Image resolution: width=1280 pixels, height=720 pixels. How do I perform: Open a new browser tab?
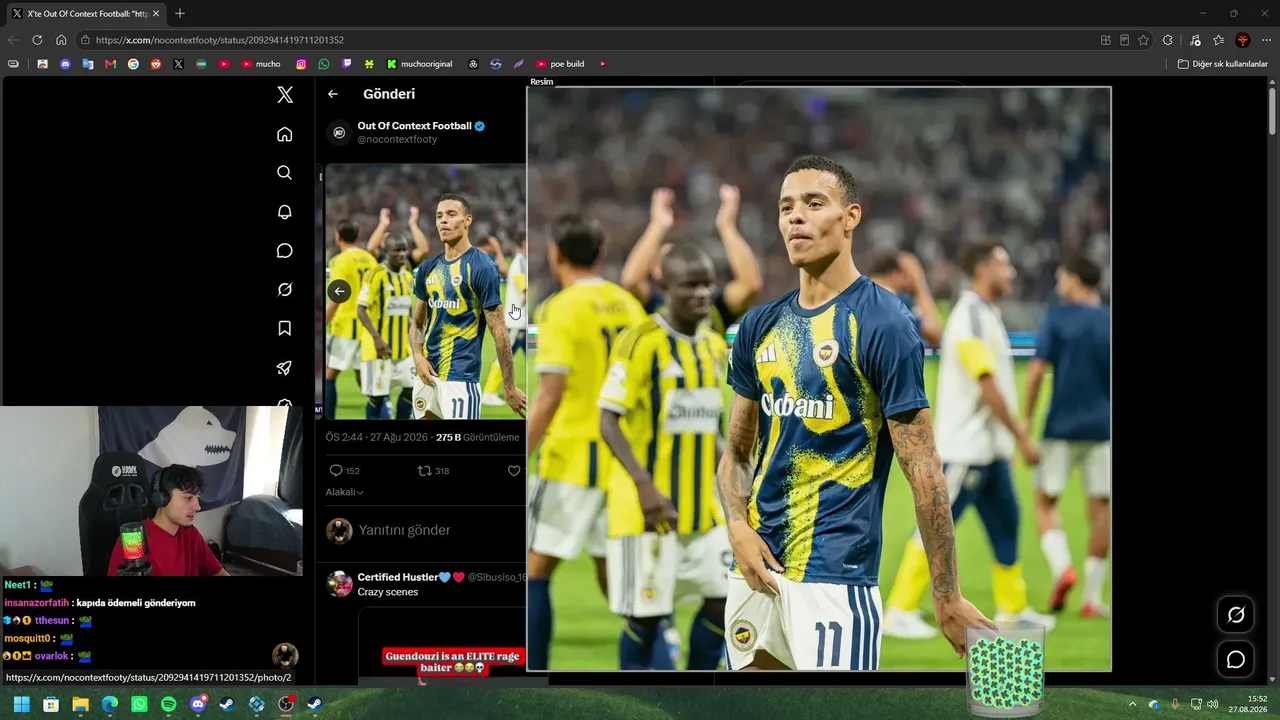pos(180,14)
